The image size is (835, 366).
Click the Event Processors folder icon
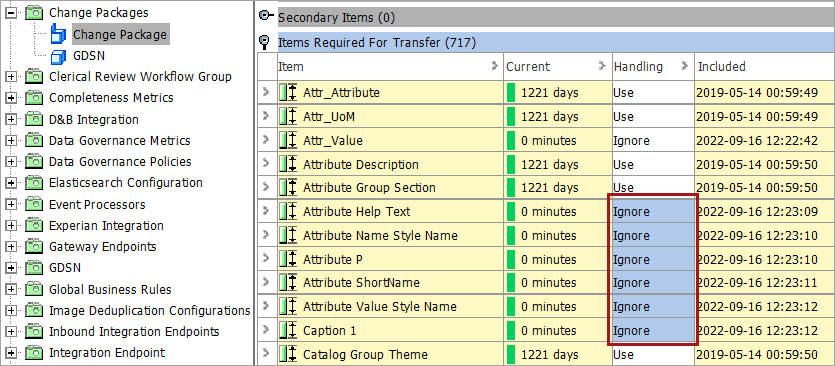[x=35, y=205]
